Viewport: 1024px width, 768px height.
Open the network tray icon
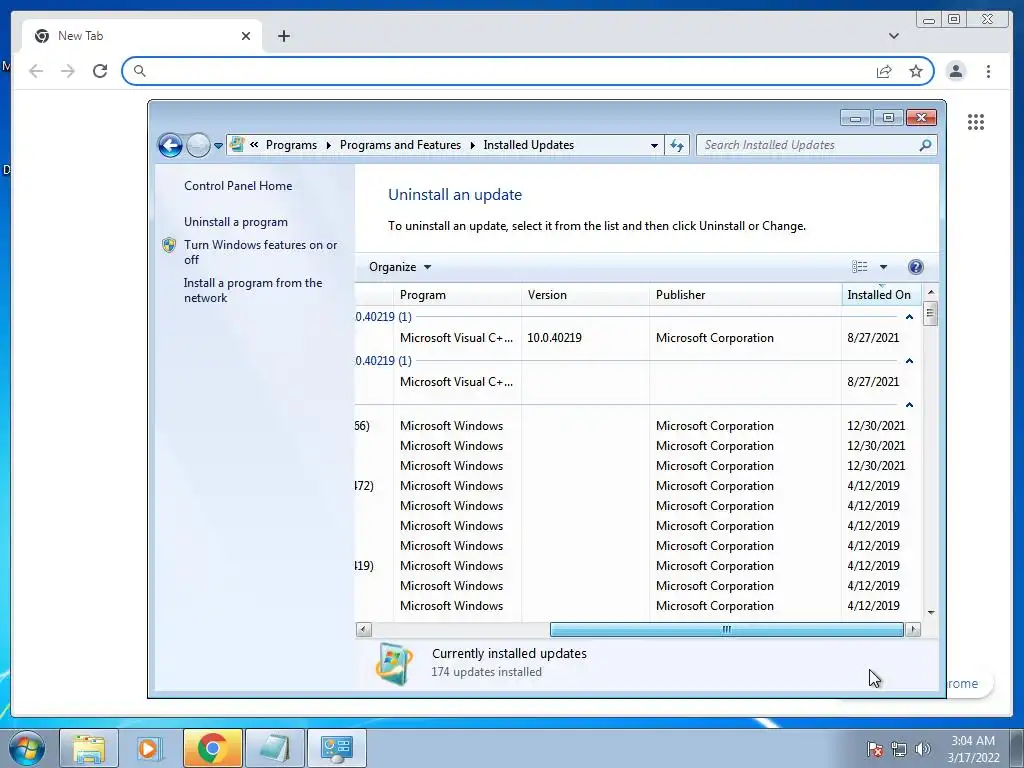(899, 749)
